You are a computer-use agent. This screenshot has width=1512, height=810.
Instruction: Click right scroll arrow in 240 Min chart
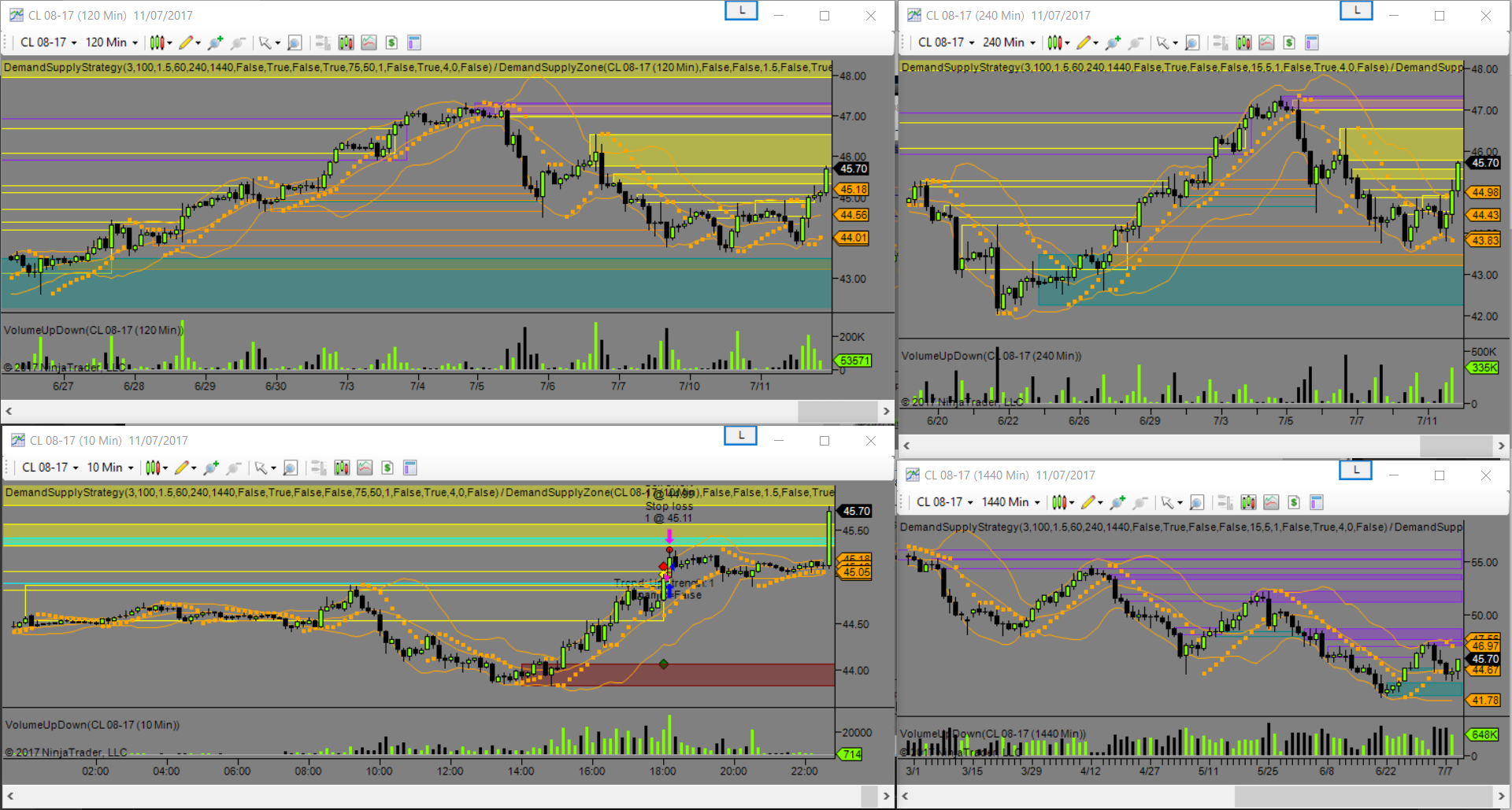tap(1502, 446)
